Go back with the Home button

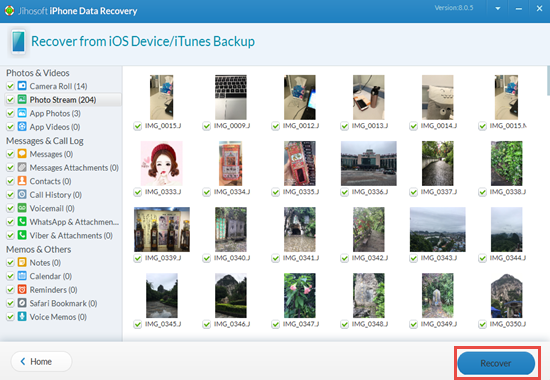pyautogui.click(x=41, y=361)
